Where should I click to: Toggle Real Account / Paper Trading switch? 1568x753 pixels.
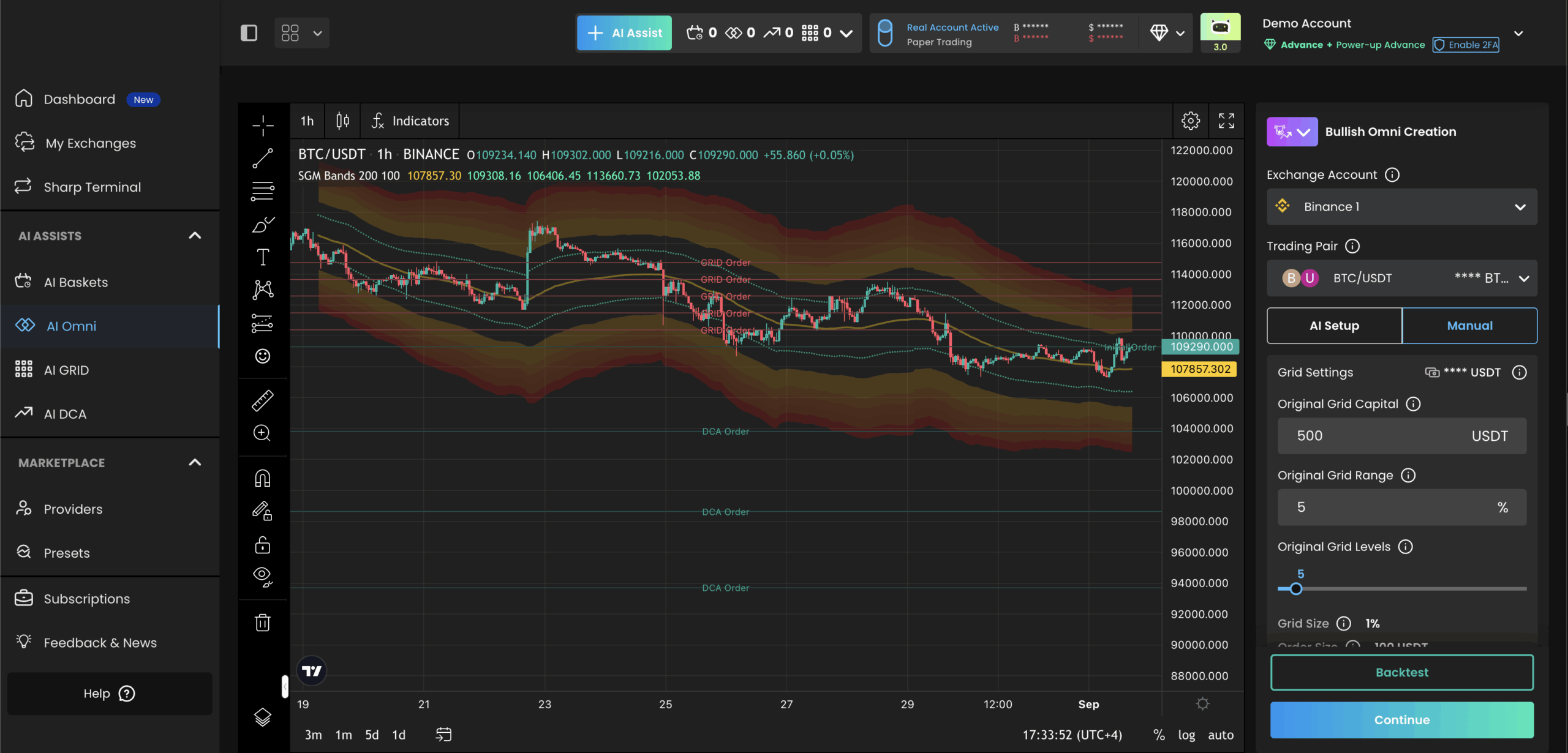click(x=885, y=33)
